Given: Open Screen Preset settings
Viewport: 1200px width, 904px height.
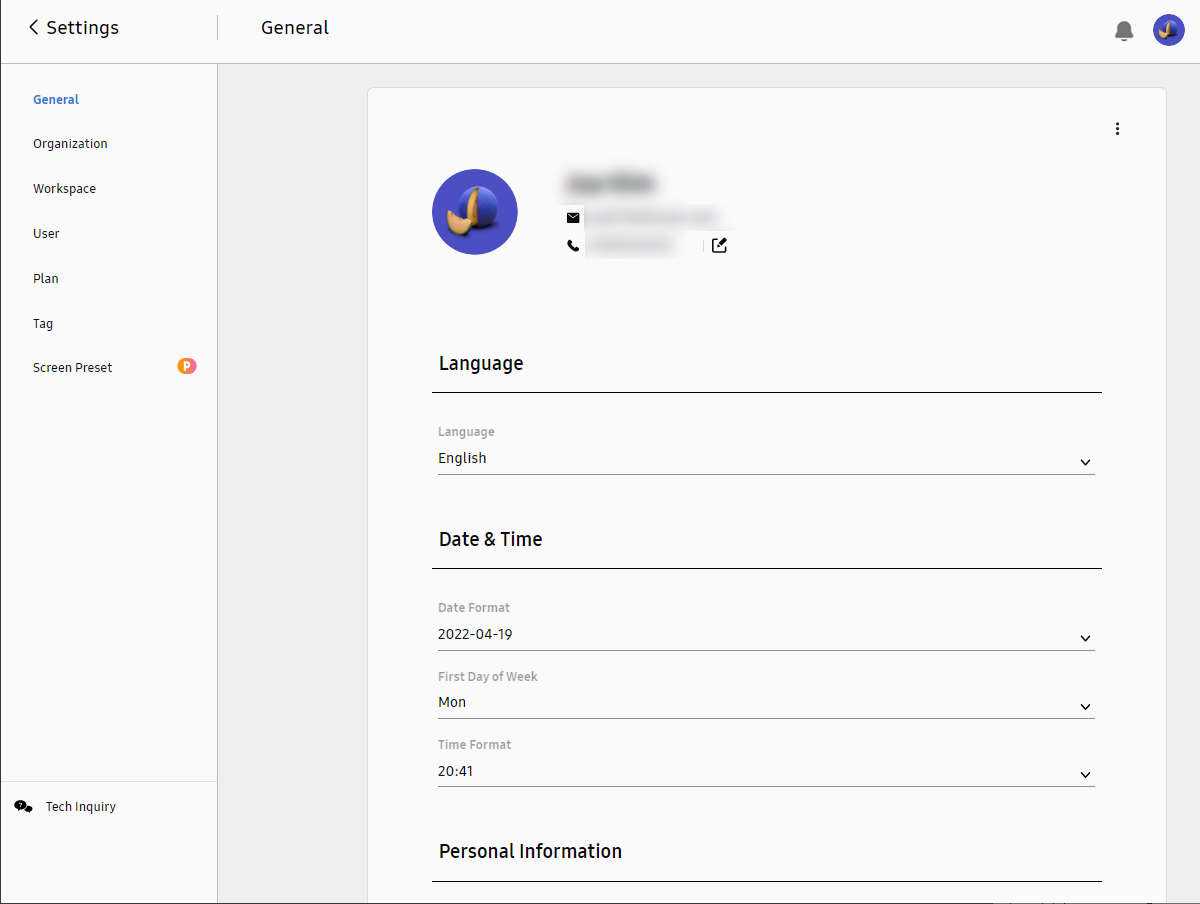Looking at the screenshot, I should (x=72, y=367).
